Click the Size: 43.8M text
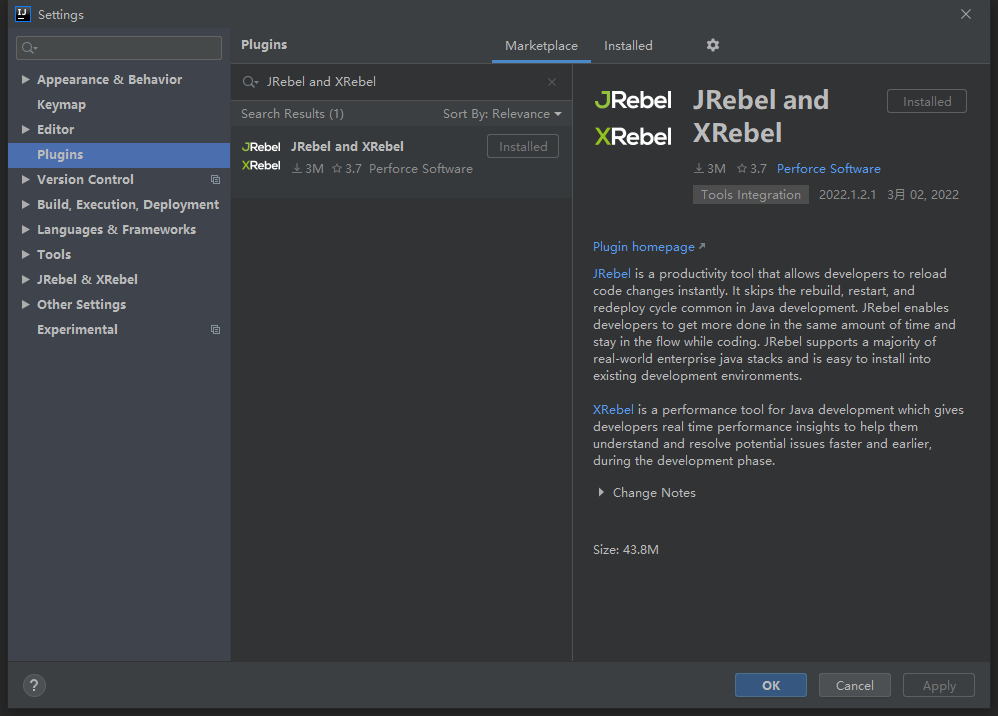 [x=626, y=550]
